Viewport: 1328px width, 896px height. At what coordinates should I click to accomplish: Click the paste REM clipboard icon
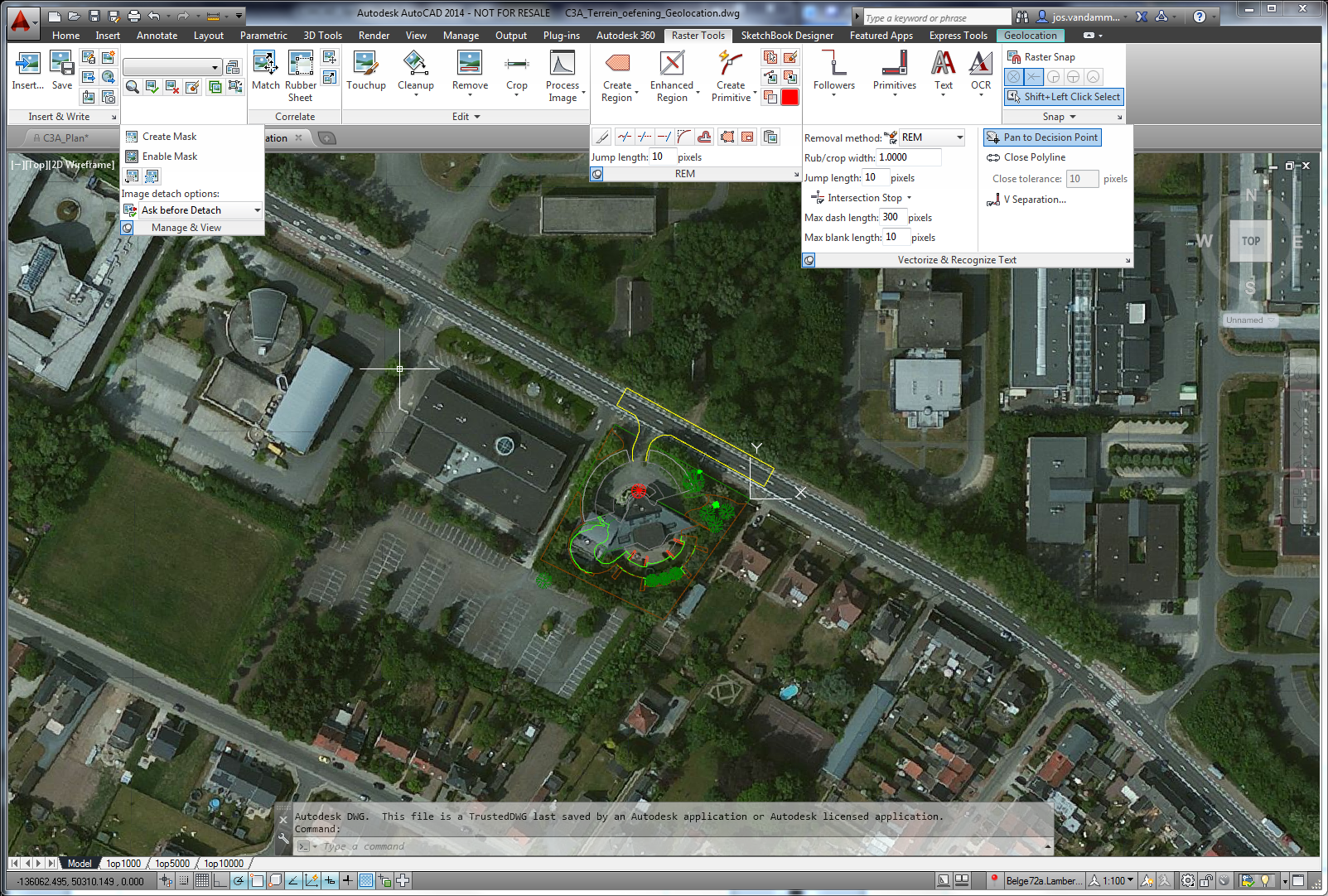770,137
